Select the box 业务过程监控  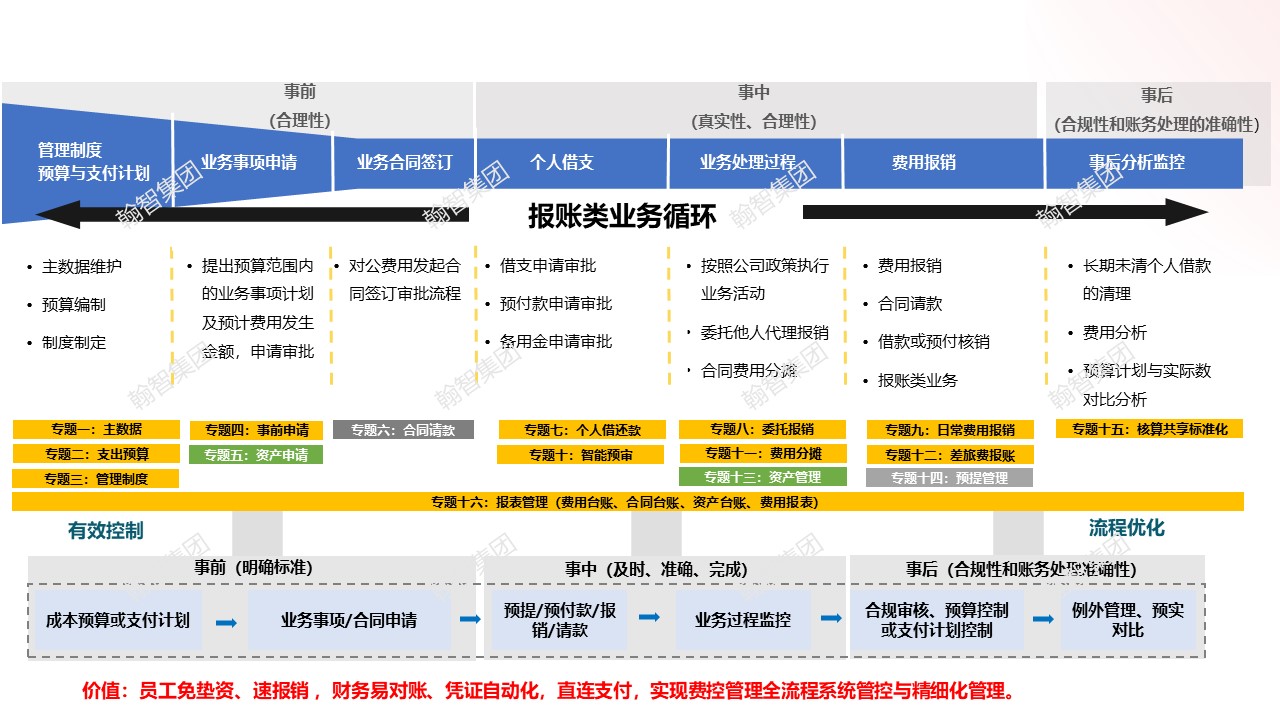742,621
